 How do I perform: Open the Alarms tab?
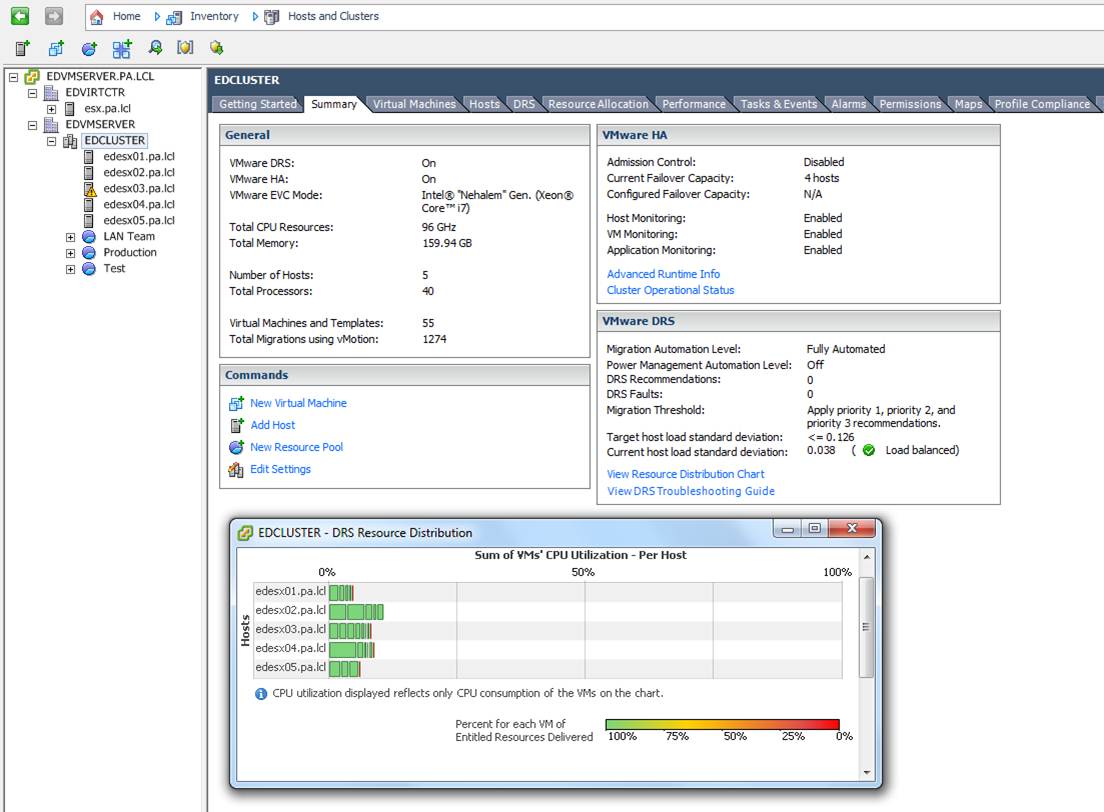[848, 104]
